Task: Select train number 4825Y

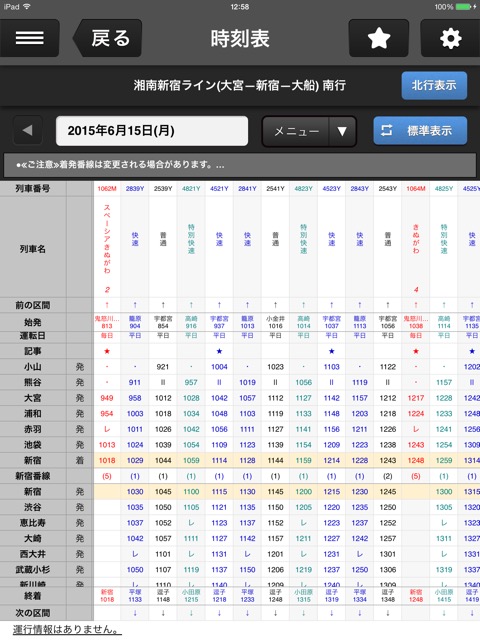Action: pos(444,189)
